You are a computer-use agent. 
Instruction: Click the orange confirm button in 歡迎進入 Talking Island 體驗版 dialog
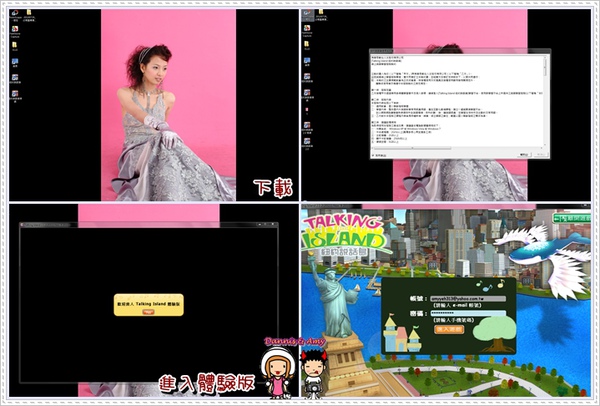click(148, 312)
